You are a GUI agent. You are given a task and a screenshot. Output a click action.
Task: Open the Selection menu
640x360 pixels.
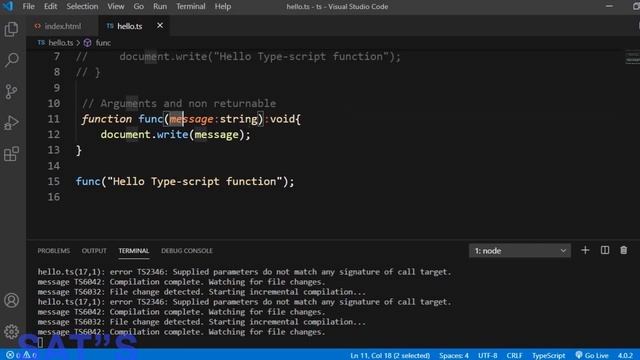click(x=82, y=7)
